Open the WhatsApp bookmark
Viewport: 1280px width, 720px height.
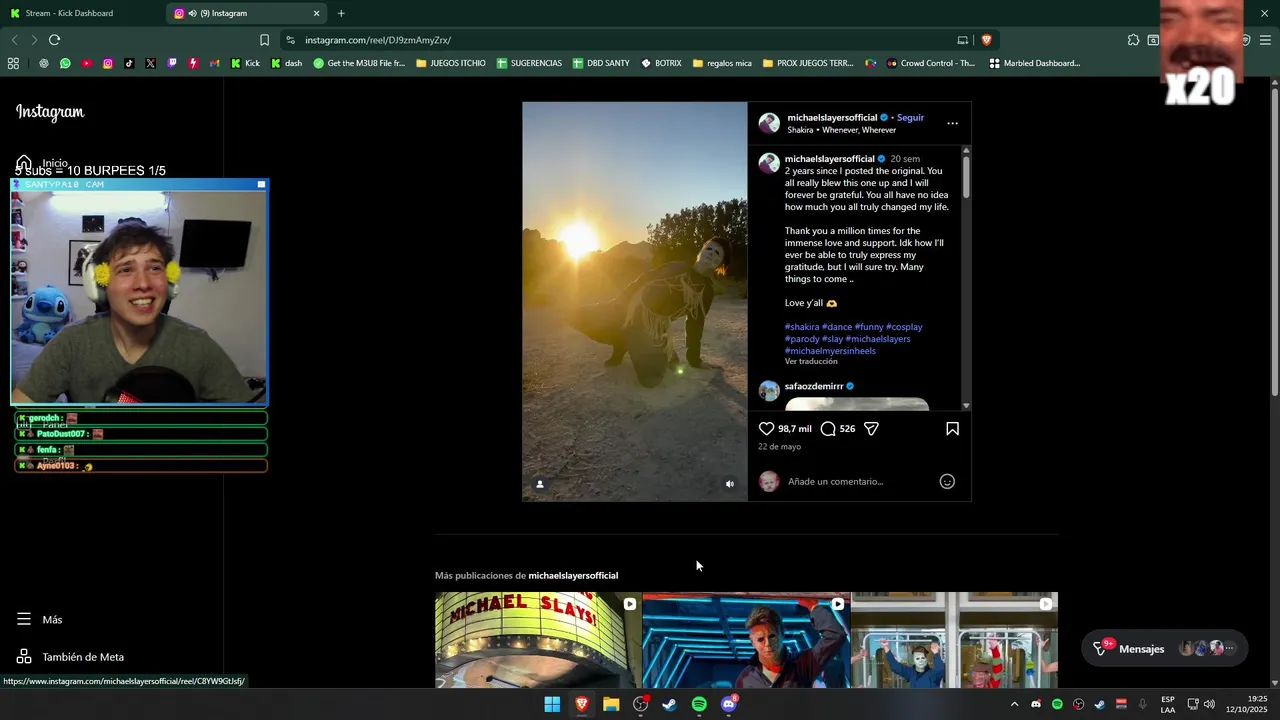coord(65,63)
